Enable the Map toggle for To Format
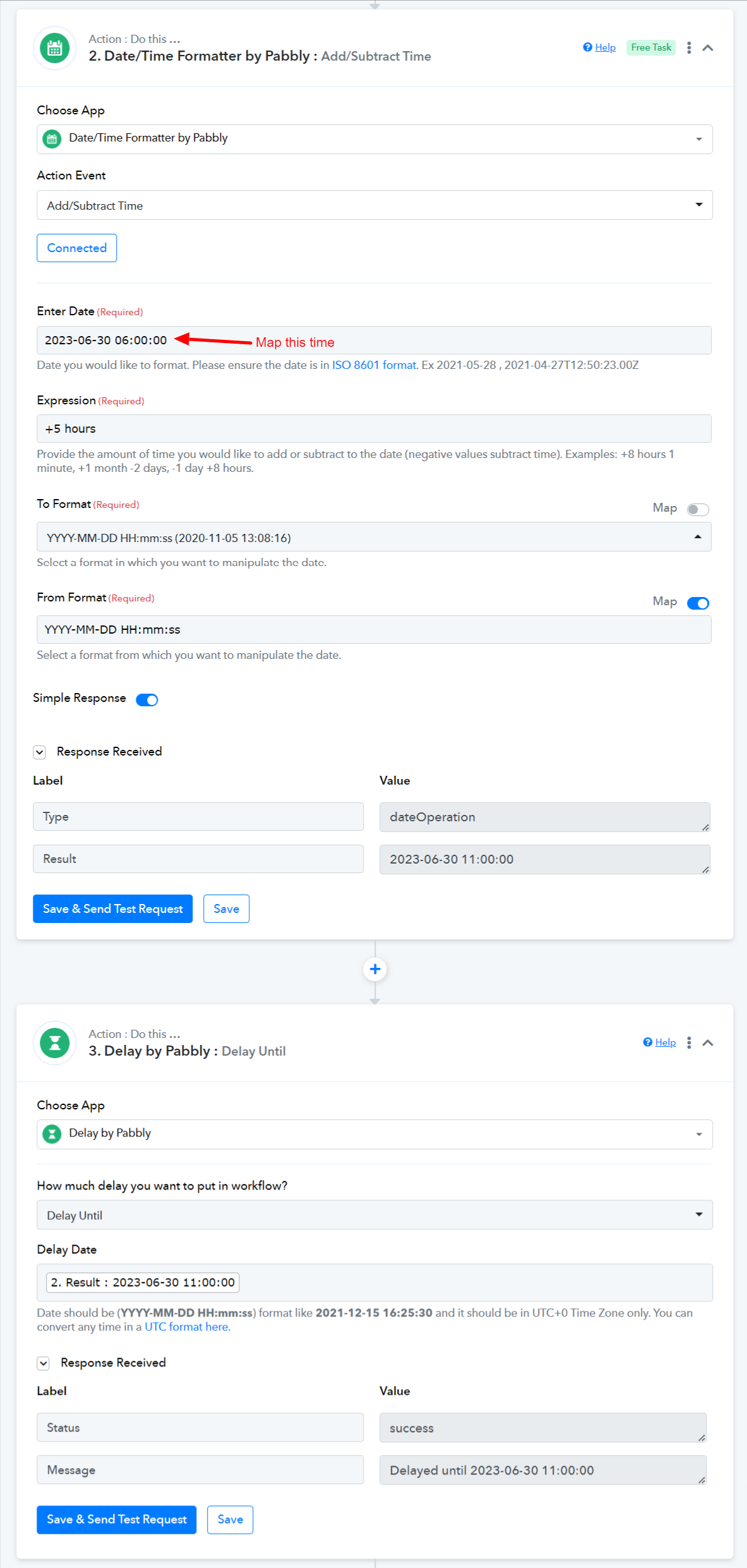The width and height of the screenshot is (747, 1568). tap(698, 509)
